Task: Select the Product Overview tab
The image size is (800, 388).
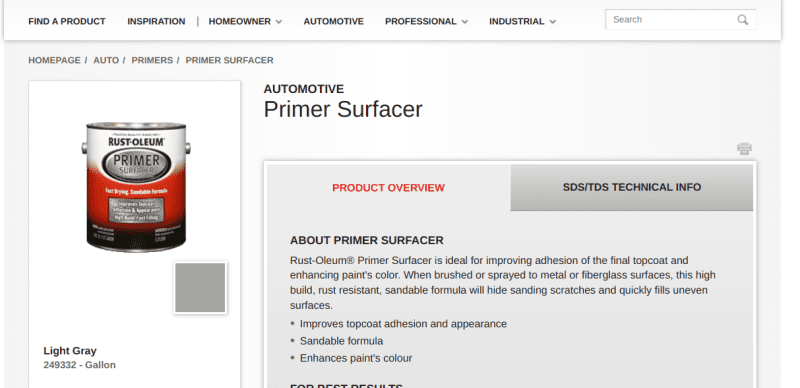Action: click(388, 188)
